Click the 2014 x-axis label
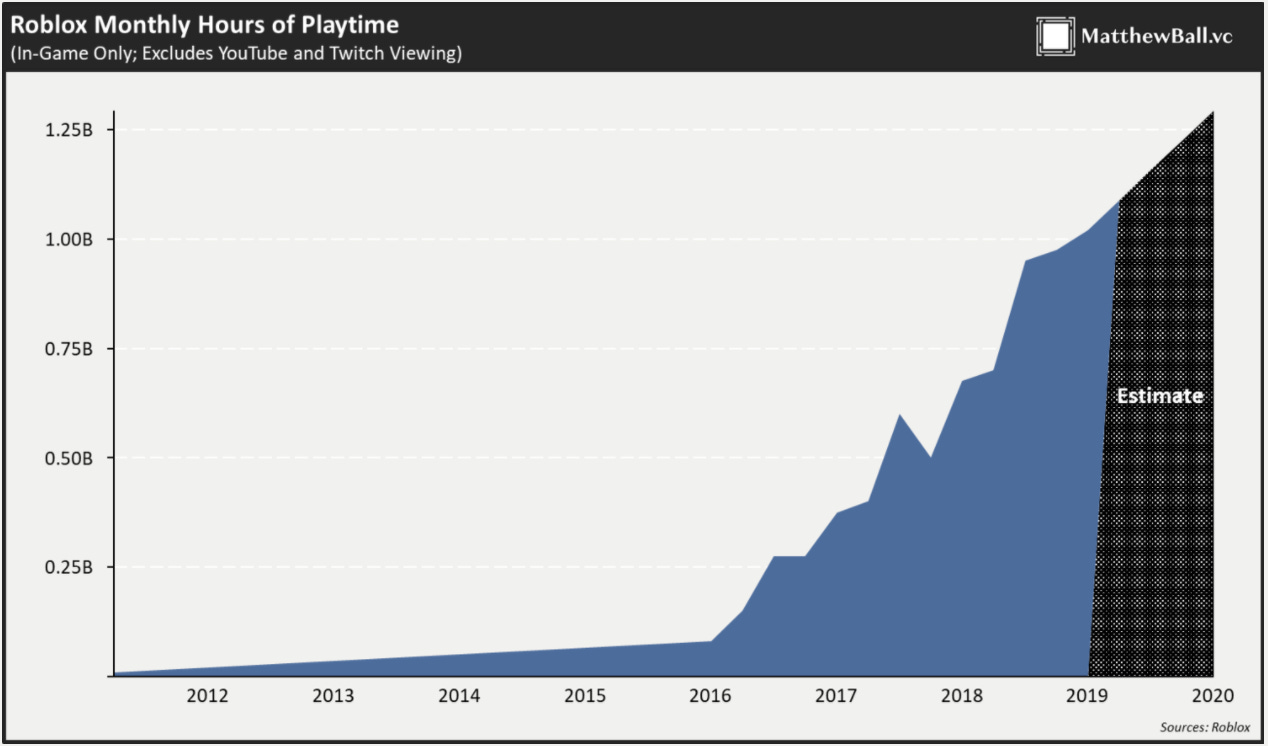Viewport: 1268px width, 746px height. click(x=459, y=695)
